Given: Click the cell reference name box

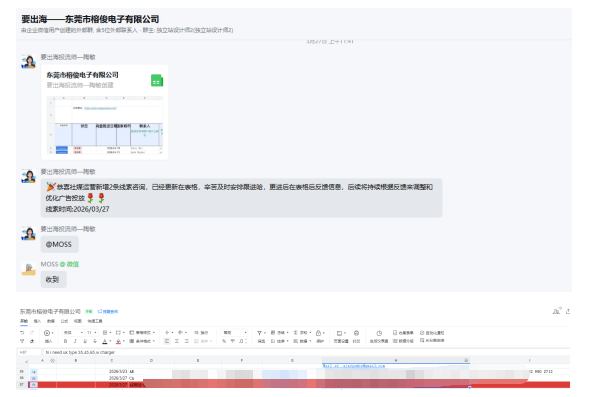Looking at the screenshot, I should (x=30, y=352).
